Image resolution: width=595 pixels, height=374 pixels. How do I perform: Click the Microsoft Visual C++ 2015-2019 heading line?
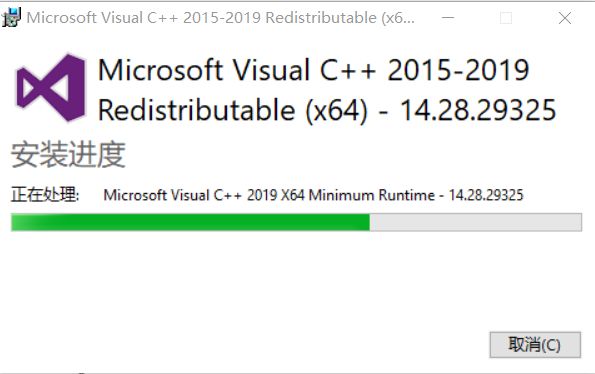pyautogui.click(x=313, y=70)
